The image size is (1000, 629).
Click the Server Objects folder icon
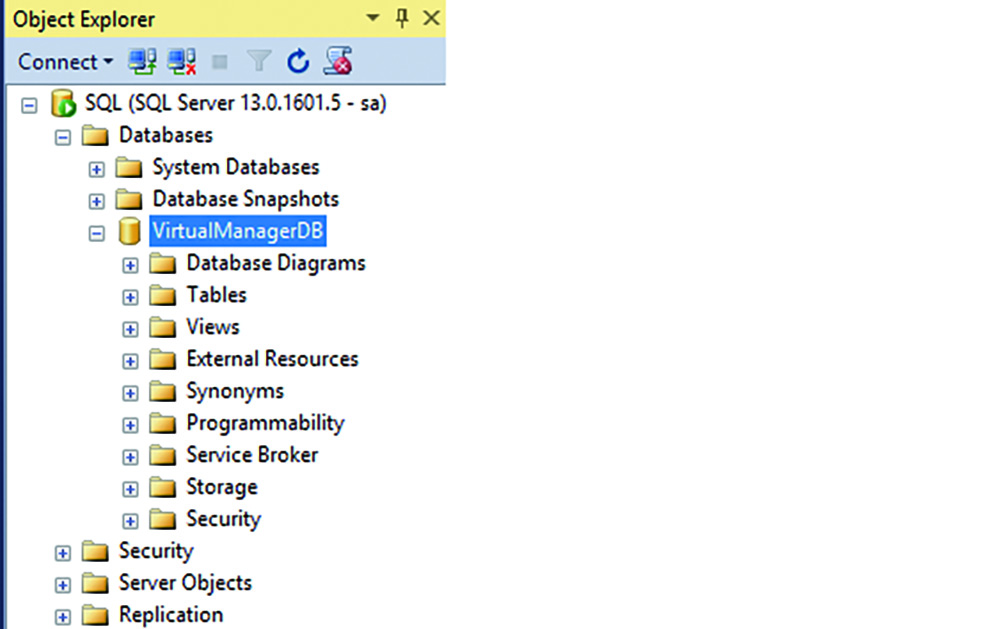(x=96, y=583)
